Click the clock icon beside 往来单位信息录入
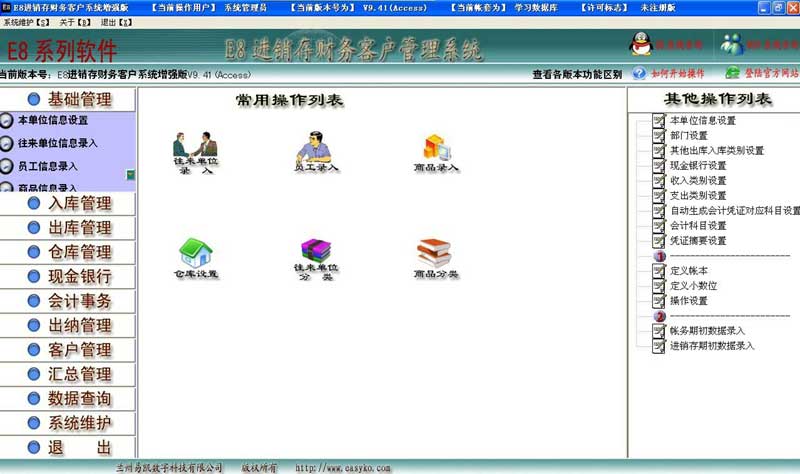 [x=6, y=143]
